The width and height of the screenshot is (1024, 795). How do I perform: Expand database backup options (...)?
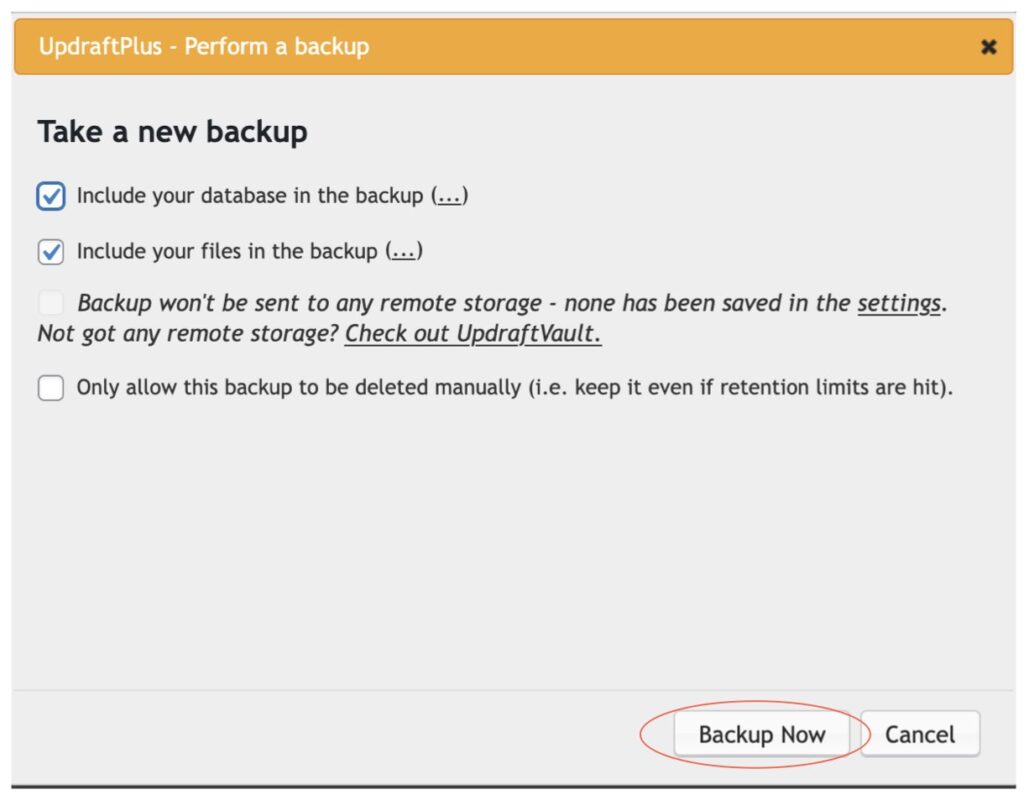pyautogui.click(x=450, y=196)
